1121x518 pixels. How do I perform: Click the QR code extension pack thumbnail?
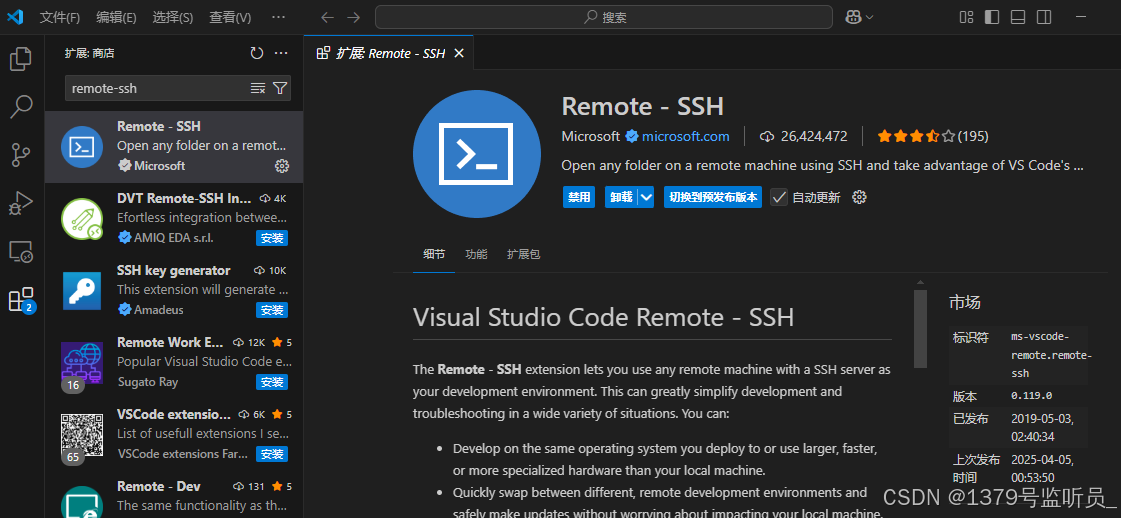click(x=82, y=435)
